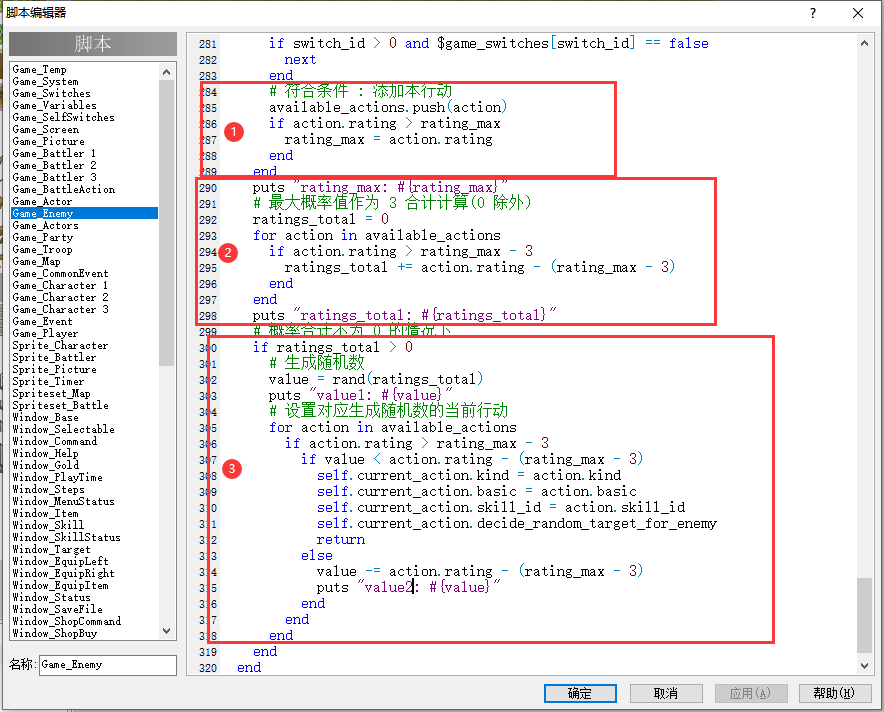
Task: Click the 帮助(H) button
Action: [834, 693]
